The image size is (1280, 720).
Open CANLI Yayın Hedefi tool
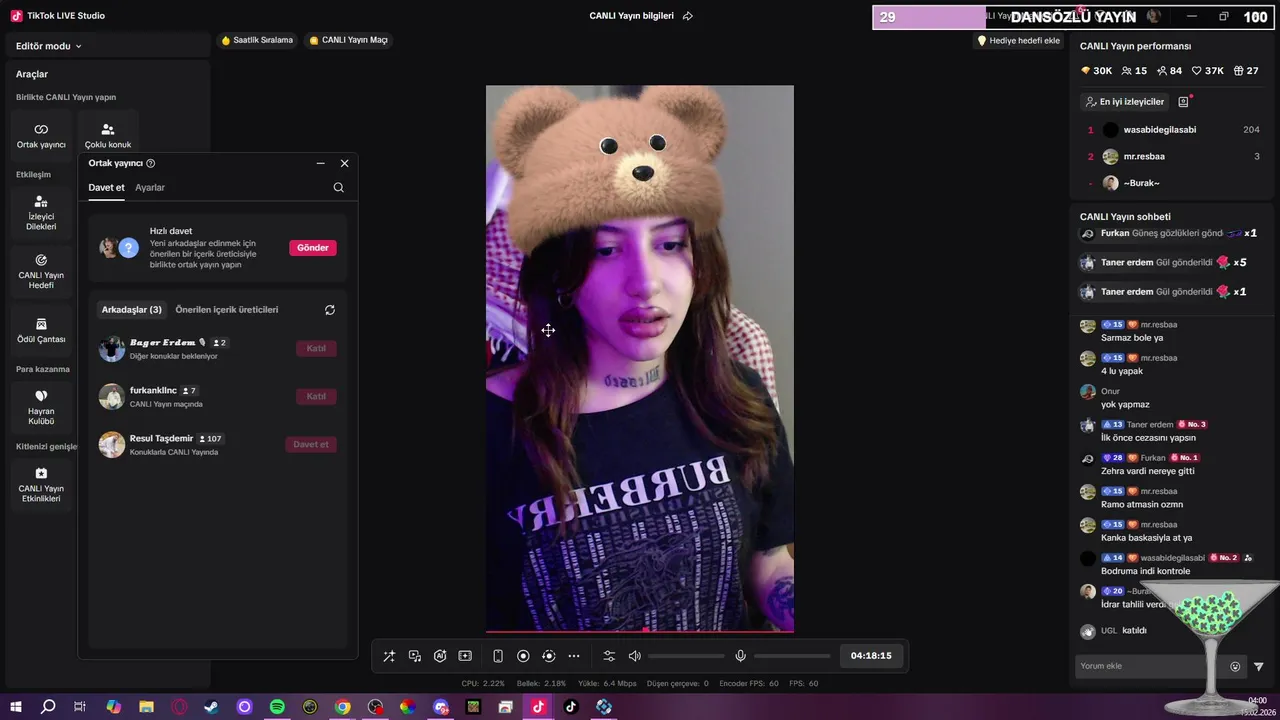pos(41,271)
